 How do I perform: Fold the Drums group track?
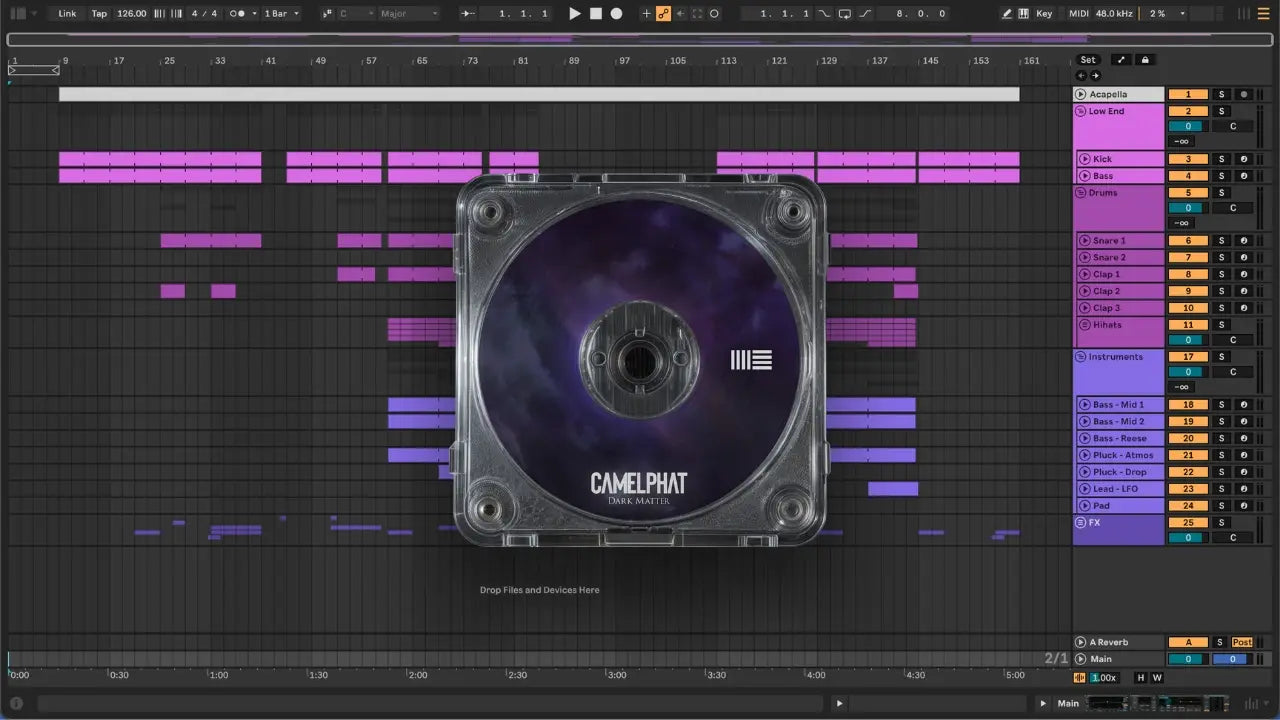click(1081, 192)
